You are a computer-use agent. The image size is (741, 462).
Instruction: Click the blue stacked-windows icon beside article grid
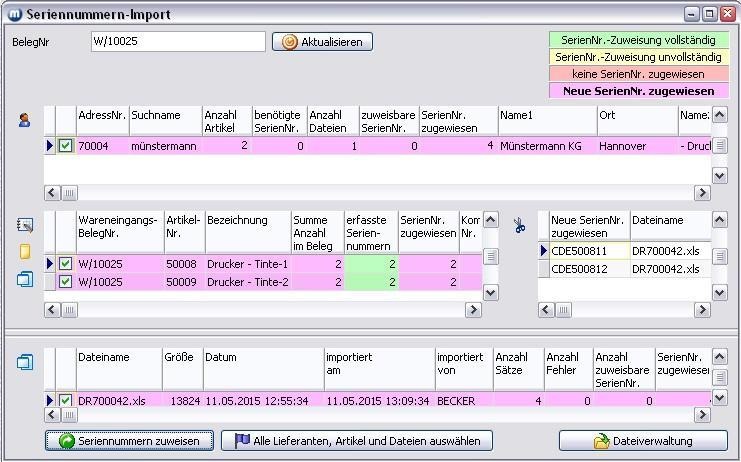pos(25,280)
